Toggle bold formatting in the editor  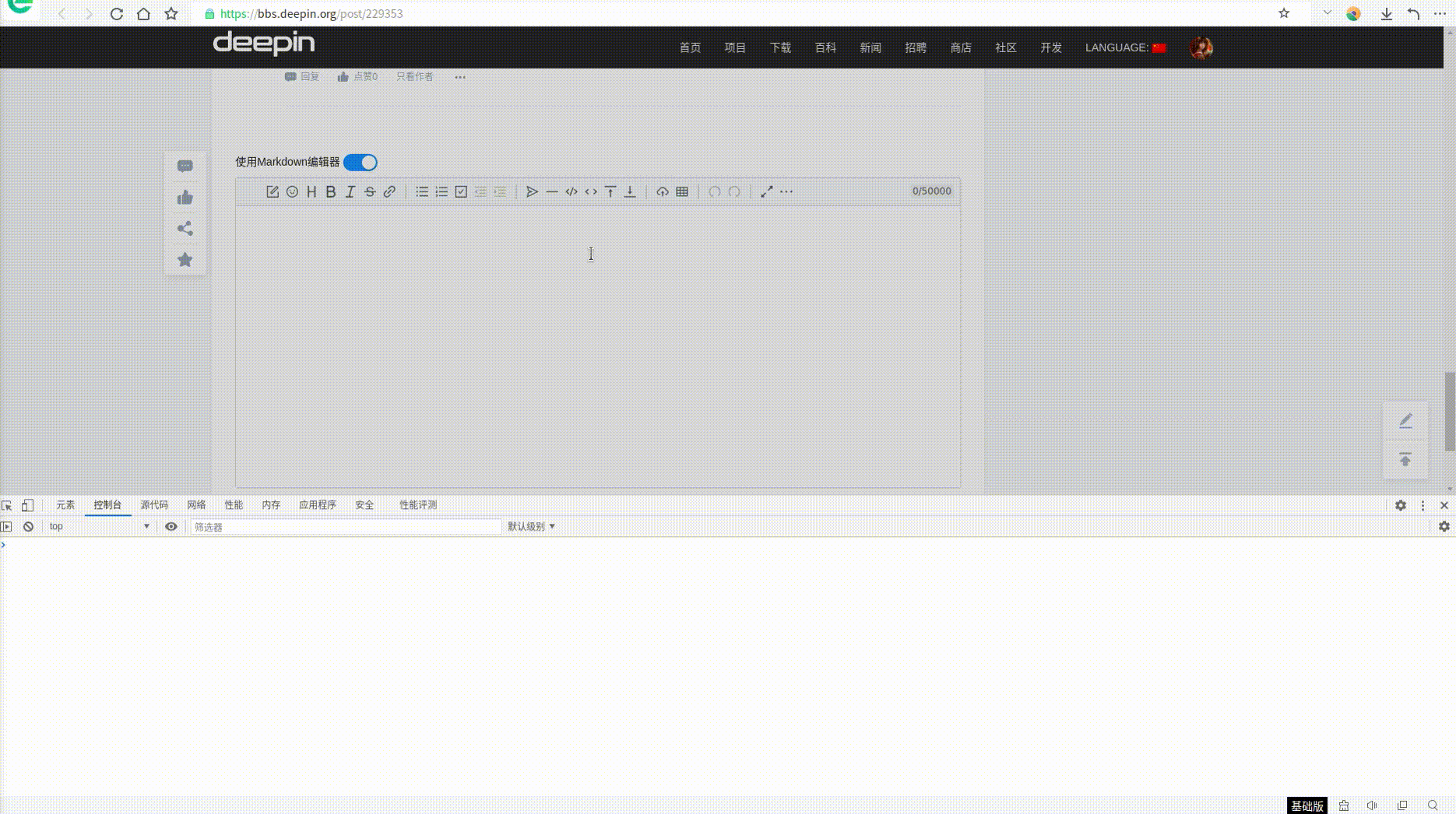click(x=331, y=191)
